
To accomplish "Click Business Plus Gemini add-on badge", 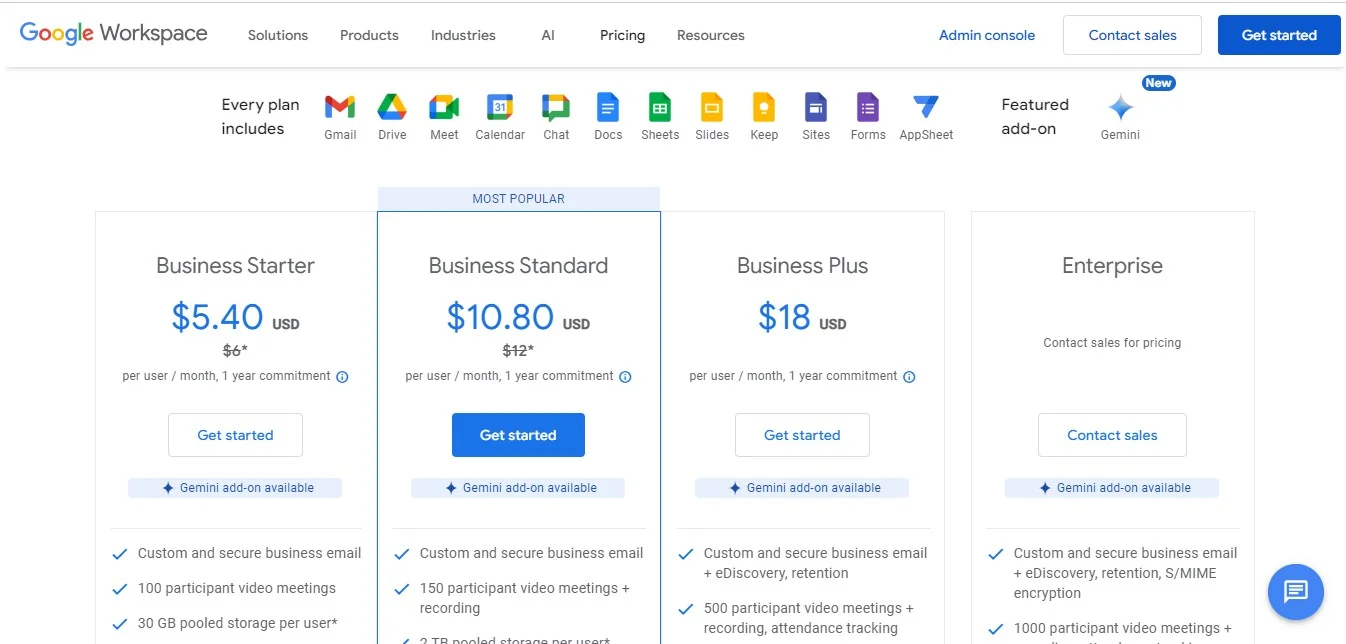I will pos(802,488).
